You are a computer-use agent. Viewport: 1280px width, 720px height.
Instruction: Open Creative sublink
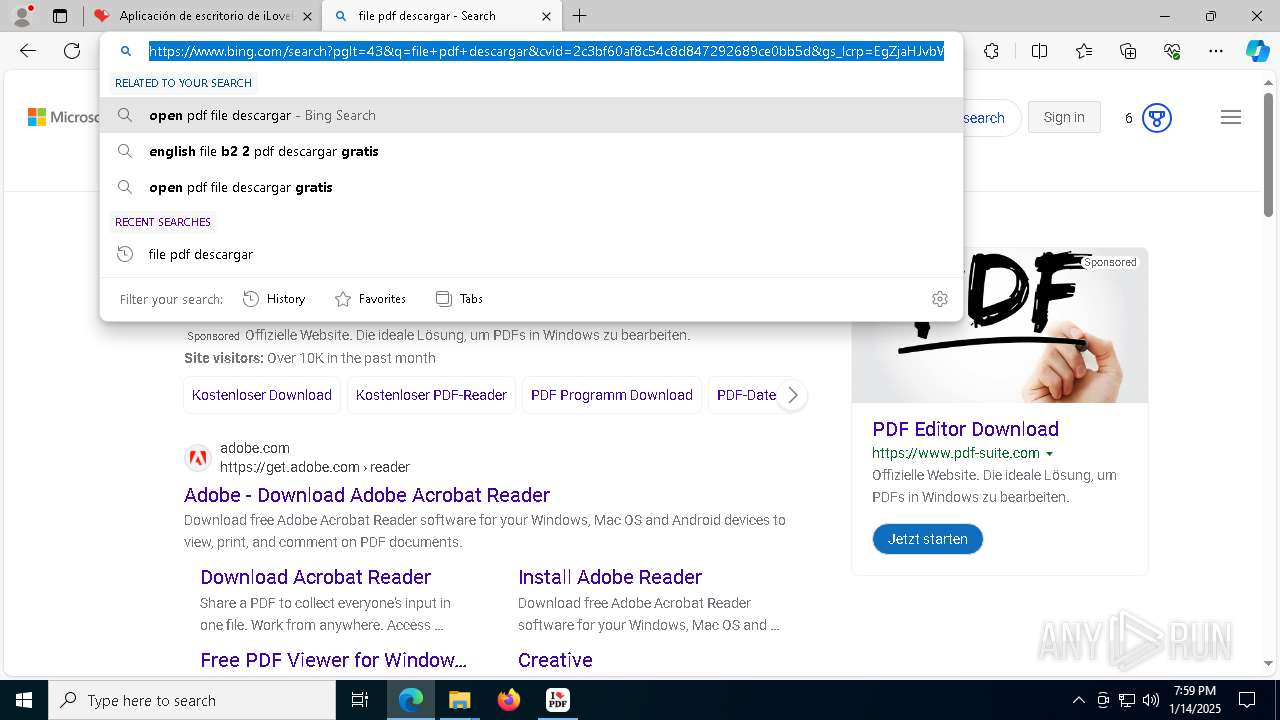tap(555, 660)
